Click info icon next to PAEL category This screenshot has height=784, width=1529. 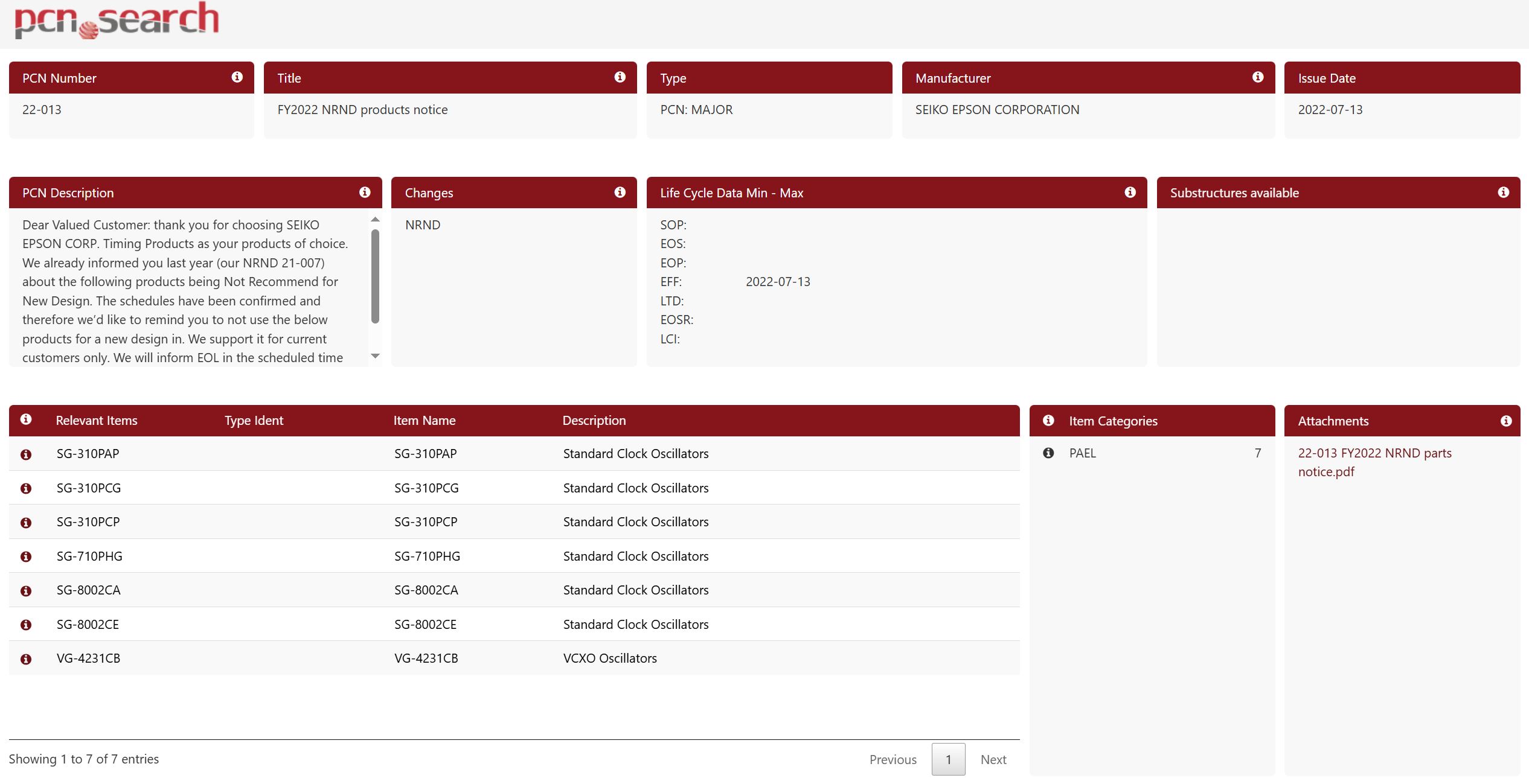pos(1048,453)
